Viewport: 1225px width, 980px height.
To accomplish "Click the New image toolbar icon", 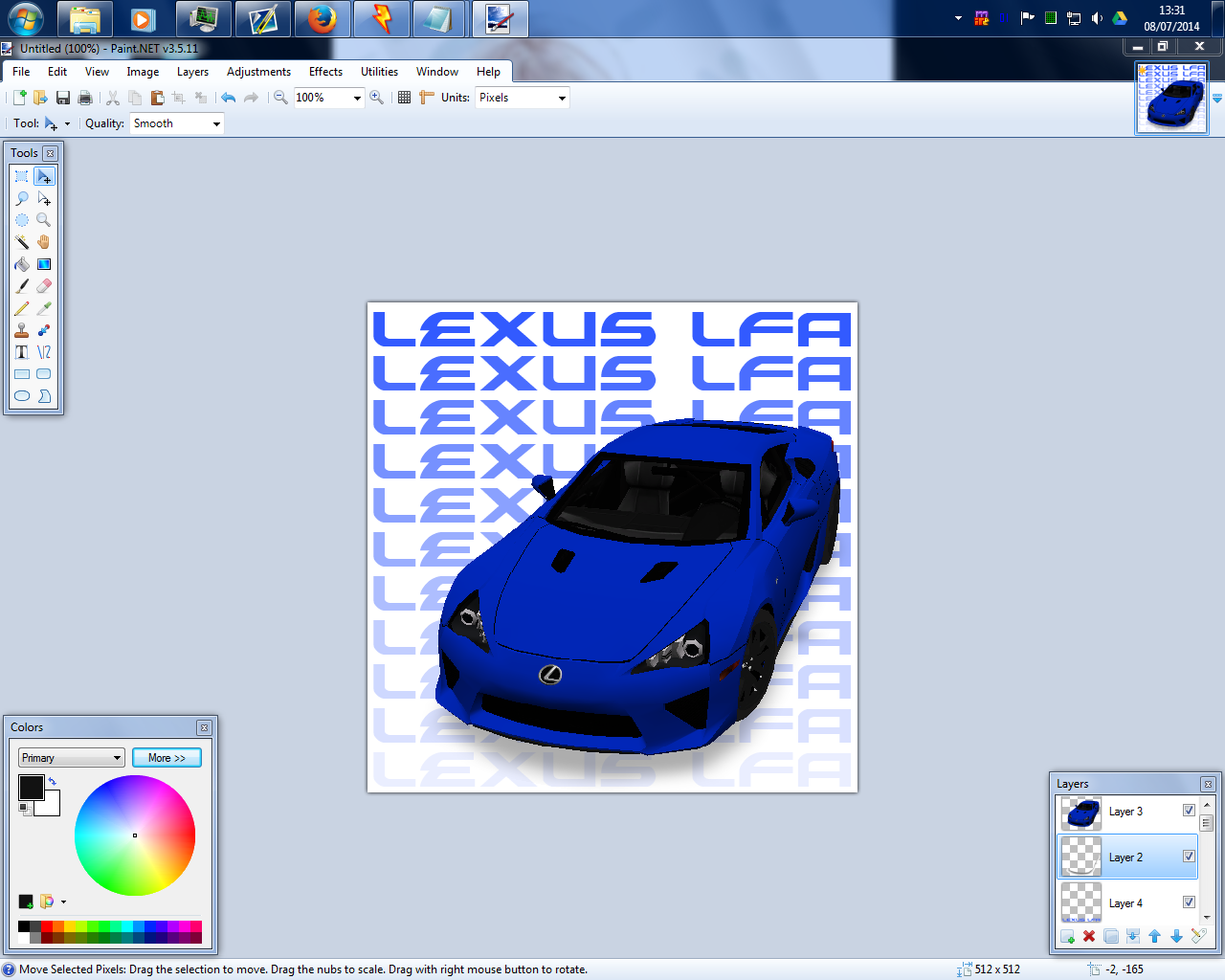I will [19, 98].
